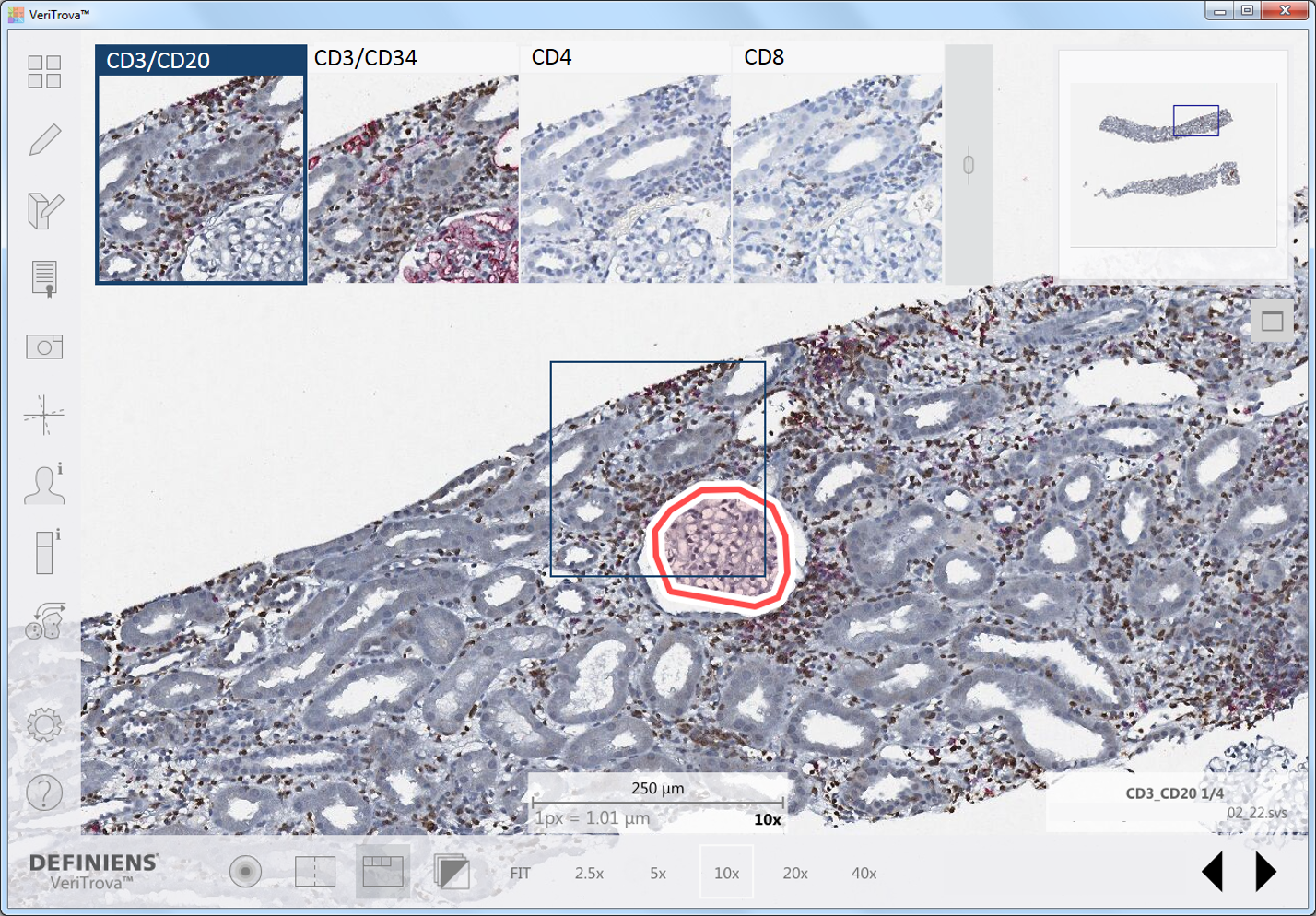
Task: Toggle the overview square button
Action: pyautogui.click(x=1273, y=322)
